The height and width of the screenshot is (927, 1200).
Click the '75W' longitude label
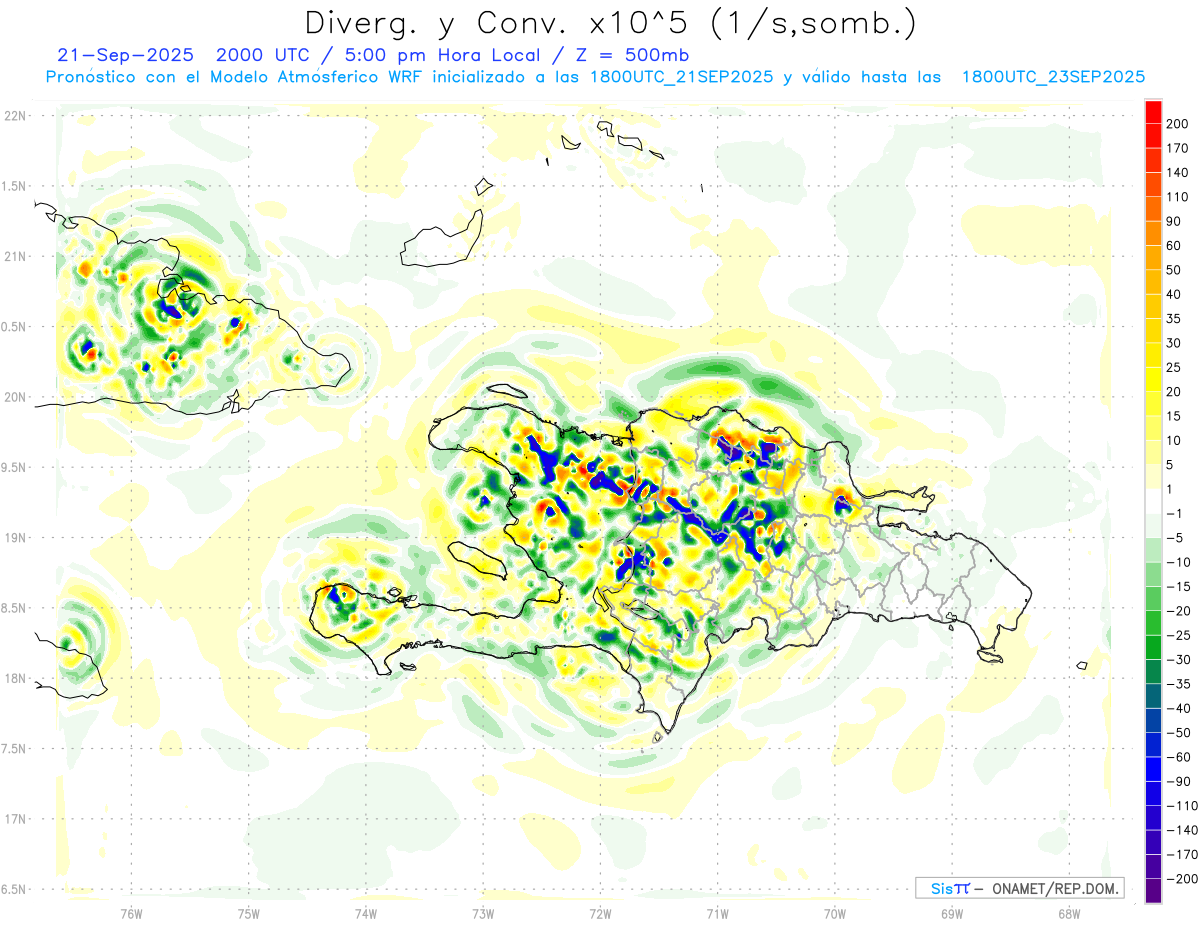pyautogui.click(x=249, y=913)
